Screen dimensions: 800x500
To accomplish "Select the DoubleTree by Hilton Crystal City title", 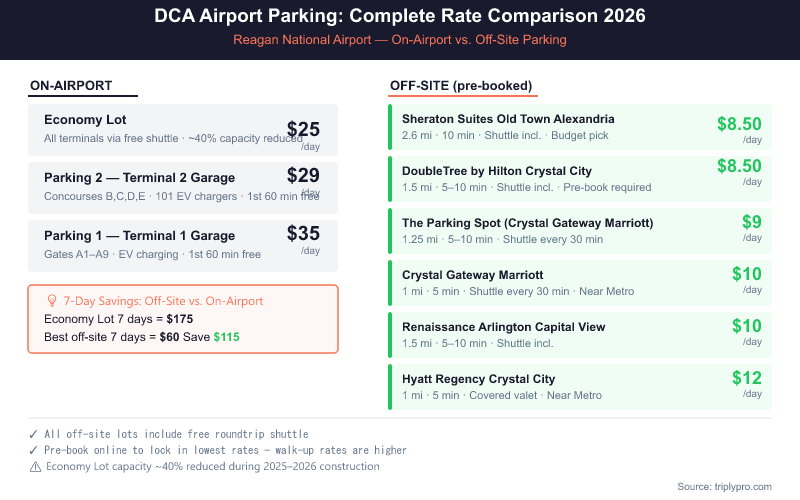I will coord(497,171).
